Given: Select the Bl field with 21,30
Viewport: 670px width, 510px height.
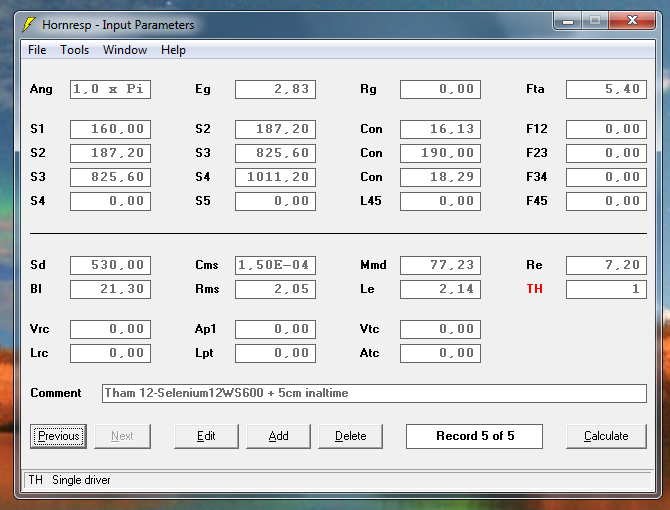Looking at the screenshot, I should (x=110, y=289).
